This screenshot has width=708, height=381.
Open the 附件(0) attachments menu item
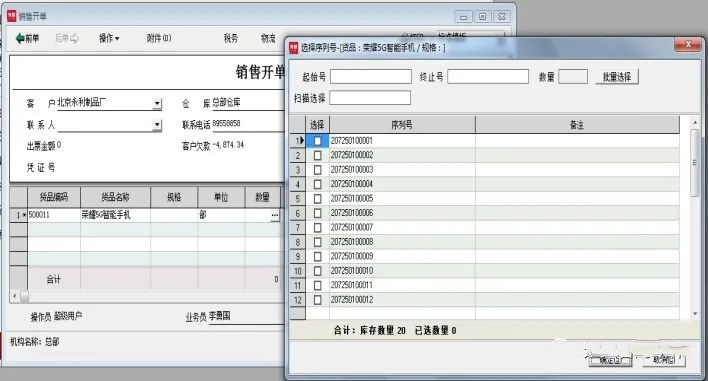(159, 38)
